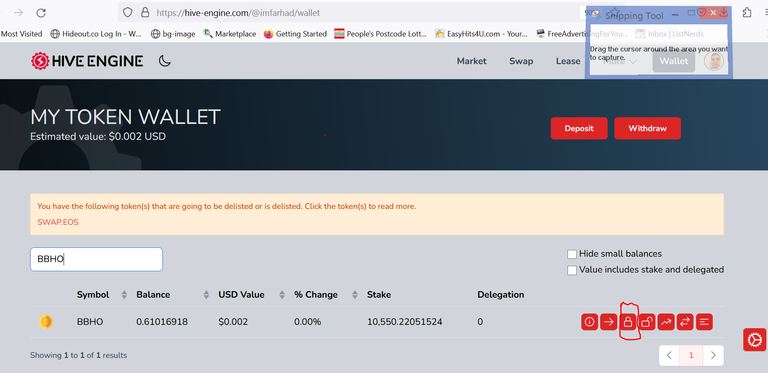The image size is (768, 373).
Task: Go forward in browser history
Action: point(18,13)
